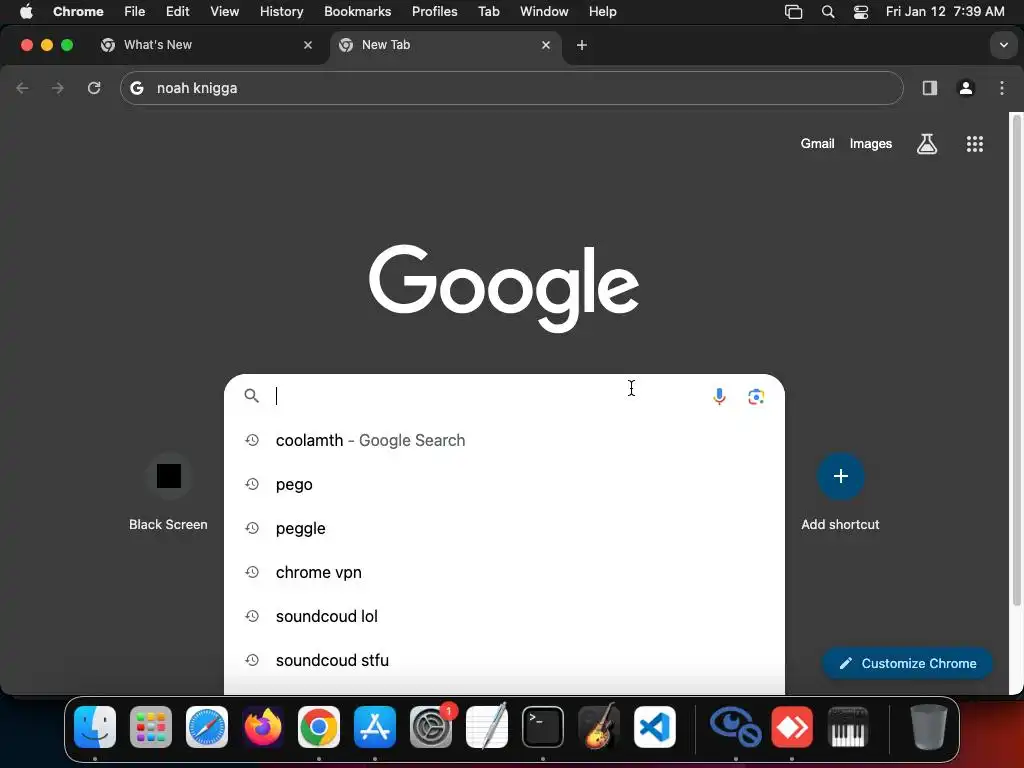The width and height of the screenshot is (1024, 768).
Task: Open the History menu
Action: point(281,11)
